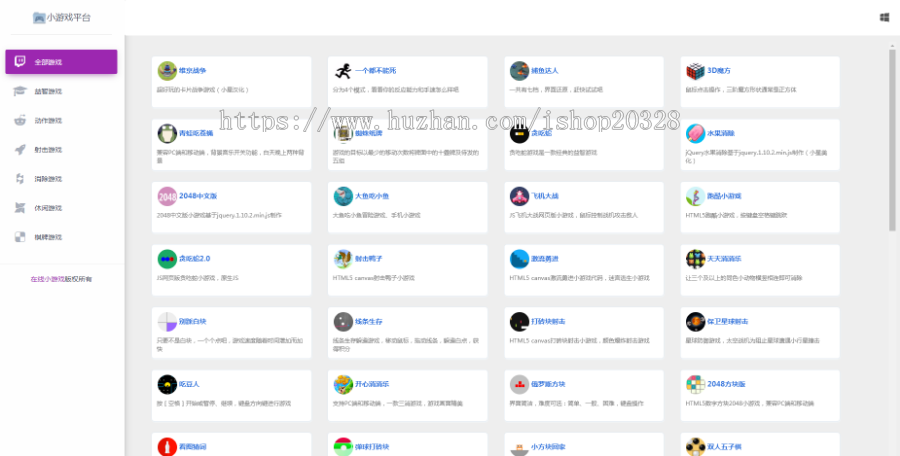Click the 天天消消乐 game icon
Viewport: 900px width, 456px height.
pyautogui.click(x=695, y=259)
